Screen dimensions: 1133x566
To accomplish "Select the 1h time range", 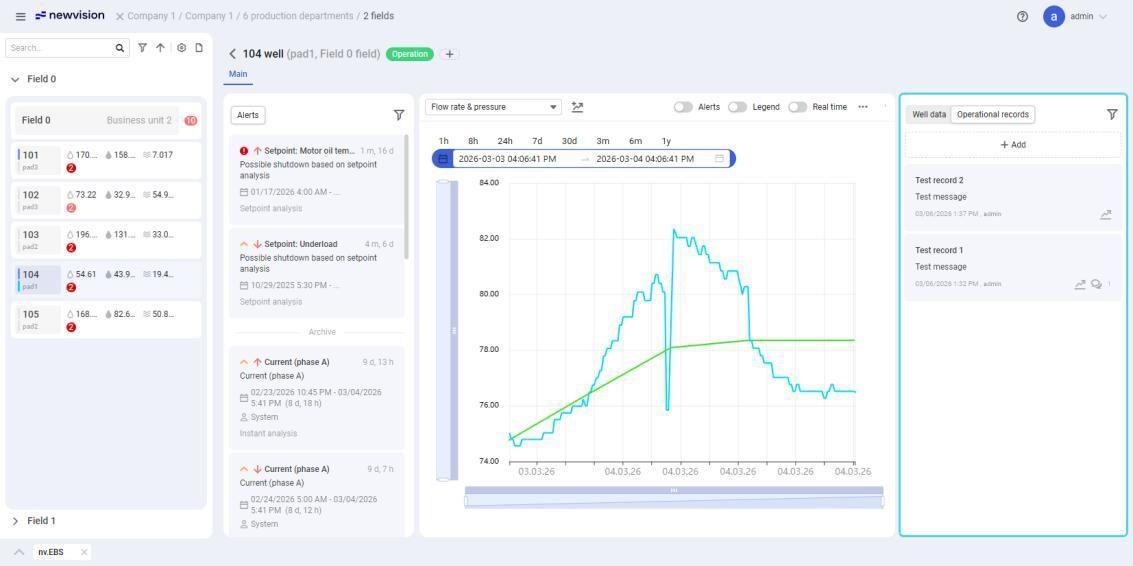I will click(x=444, y=141).
